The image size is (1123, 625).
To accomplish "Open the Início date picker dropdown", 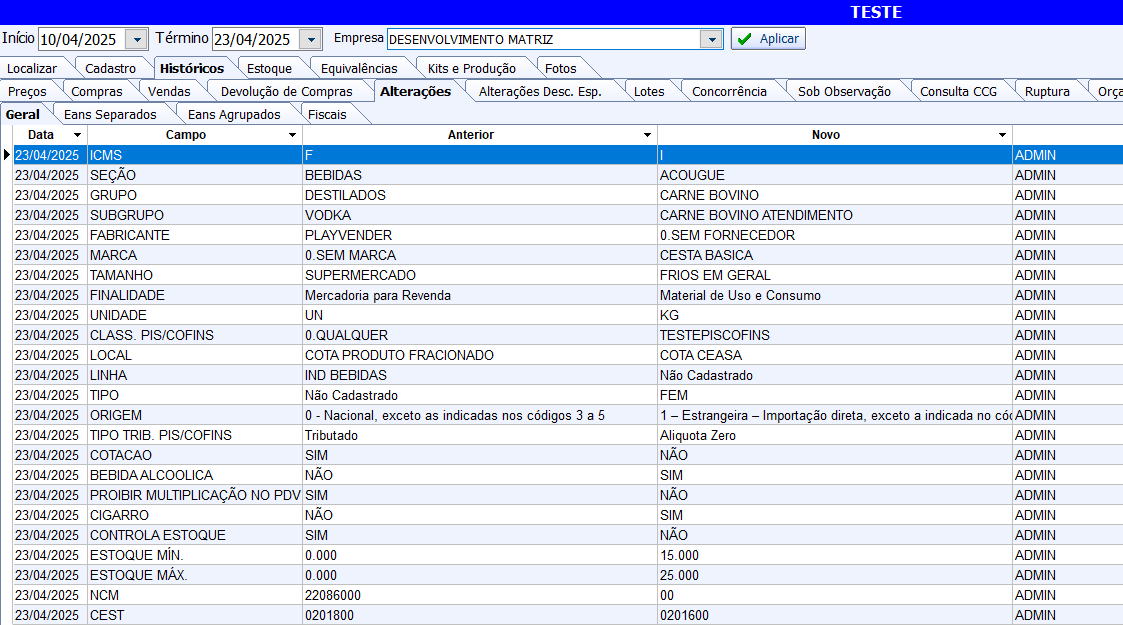I will [x=137, y=40].
